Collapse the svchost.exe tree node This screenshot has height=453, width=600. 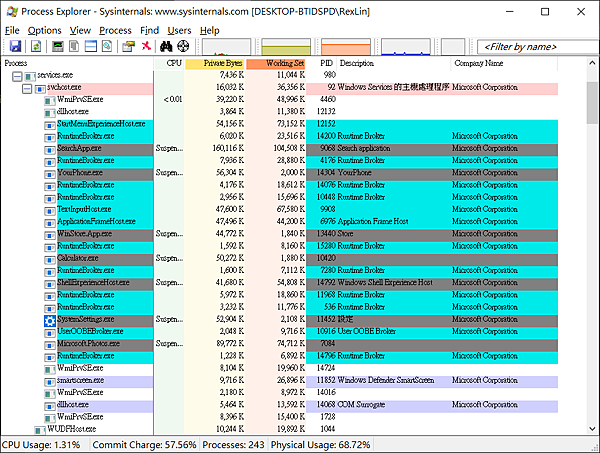pyautogui.click(x=27, y=89)
